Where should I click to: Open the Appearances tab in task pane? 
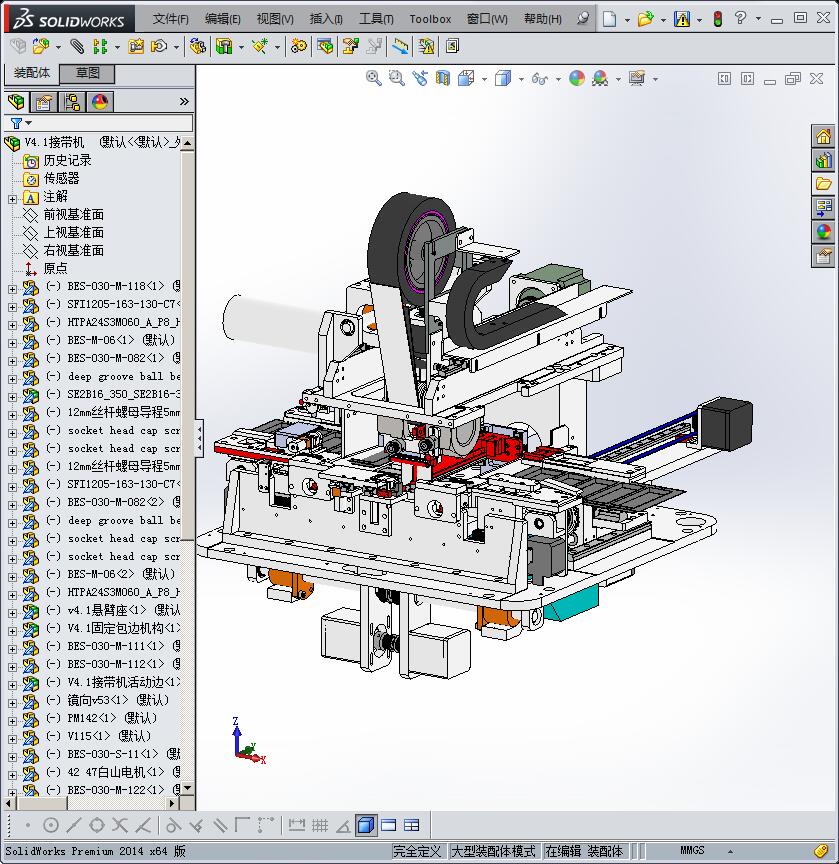pos(823,232)
